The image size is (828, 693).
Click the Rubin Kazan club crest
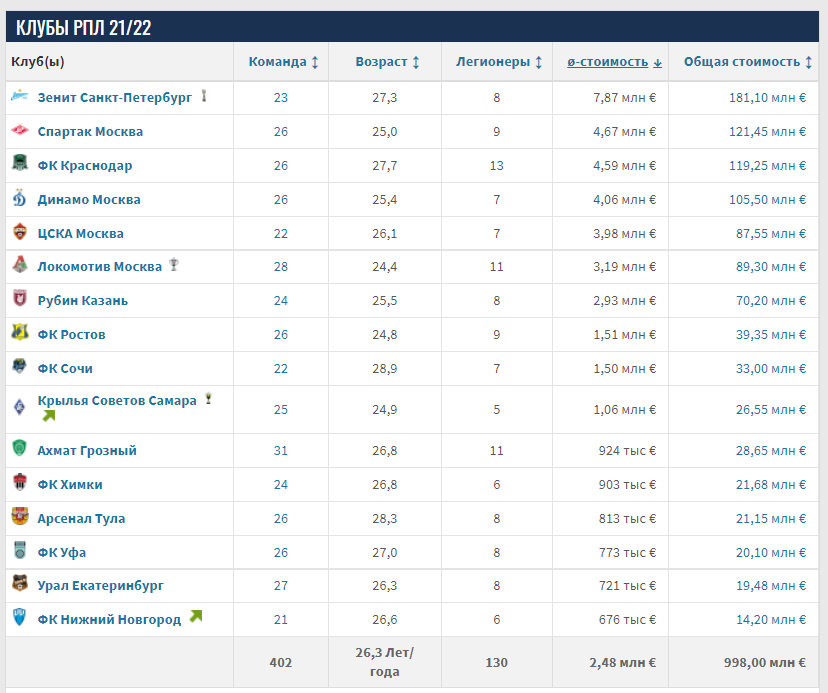pos(20,298)
